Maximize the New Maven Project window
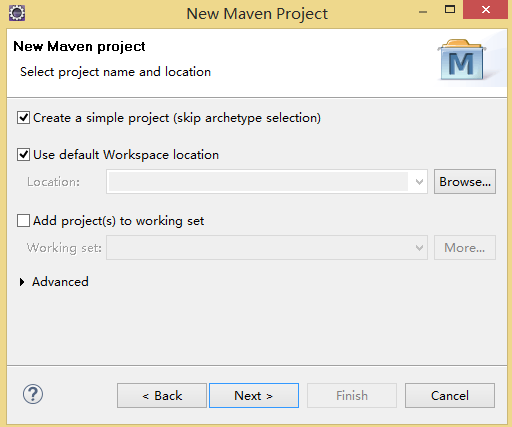The height and width of the screenshot is (427, 512). [450, 9]
